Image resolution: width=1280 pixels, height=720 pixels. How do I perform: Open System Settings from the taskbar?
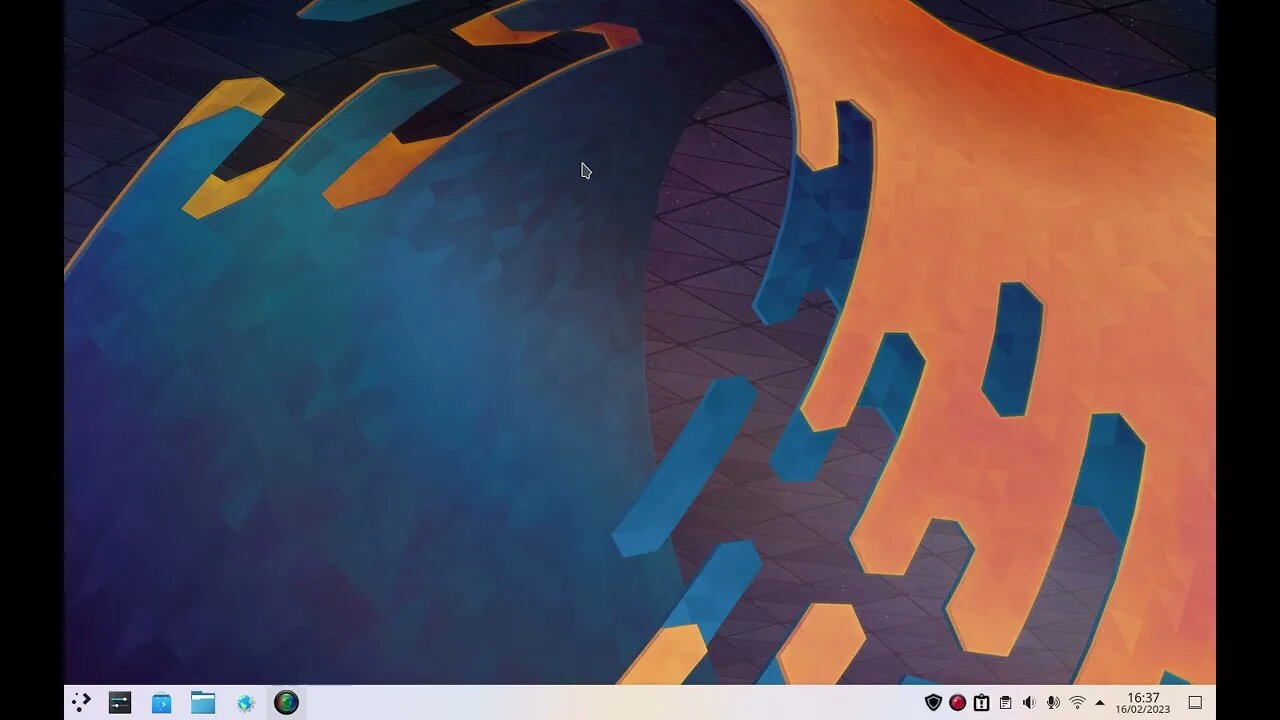(x=120, y=703)
